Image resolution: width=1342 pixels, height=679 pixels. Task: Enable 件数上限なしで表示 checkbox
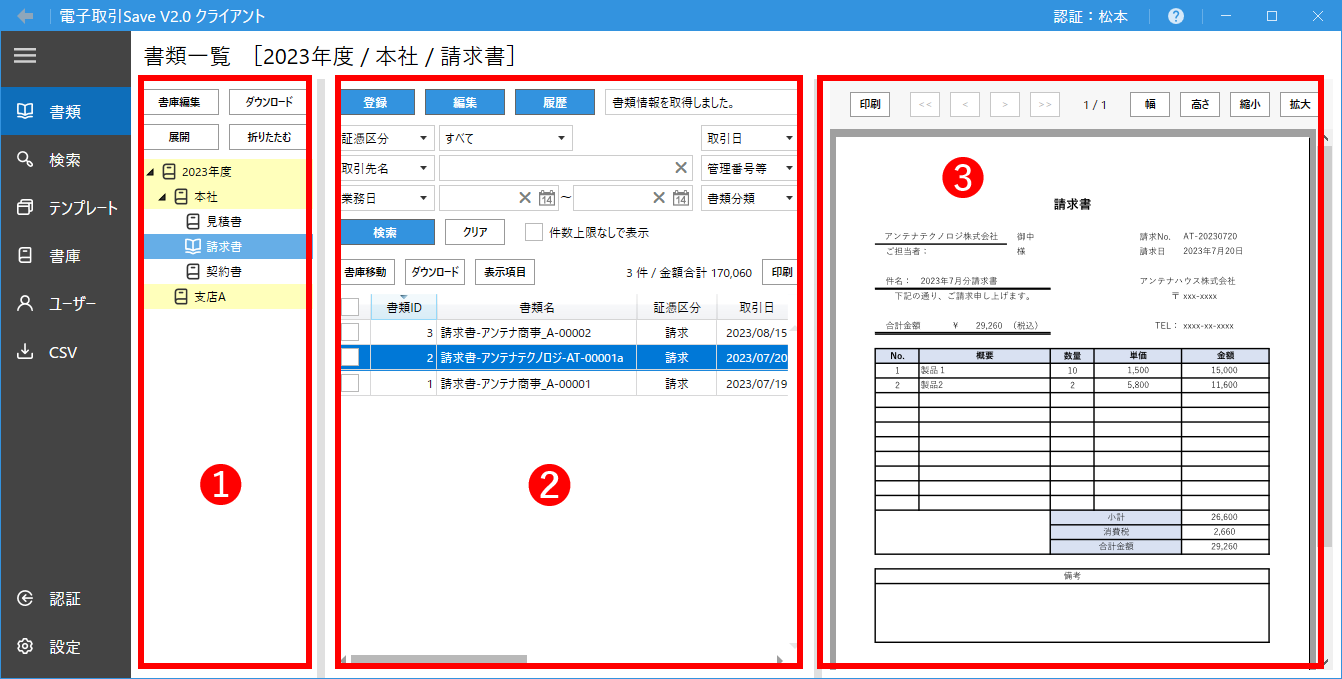(534, 232)
